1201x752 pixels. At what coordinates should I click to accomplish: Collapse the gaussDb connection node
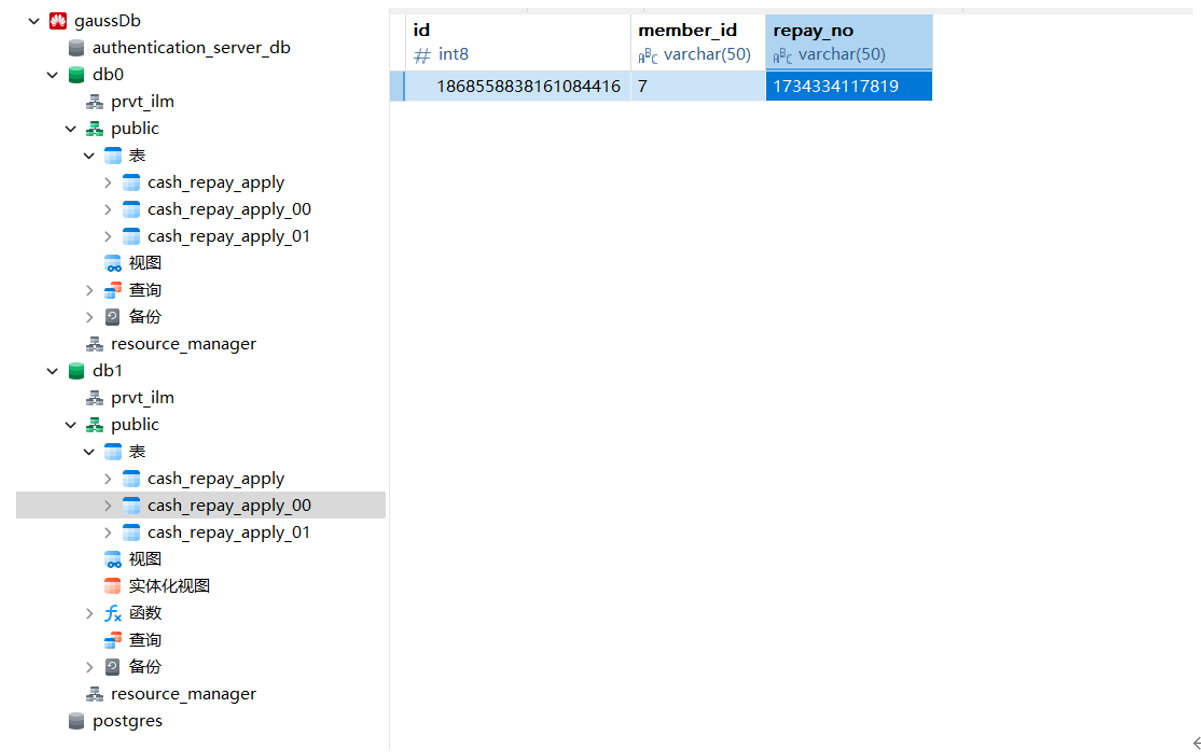click(34, 21)
